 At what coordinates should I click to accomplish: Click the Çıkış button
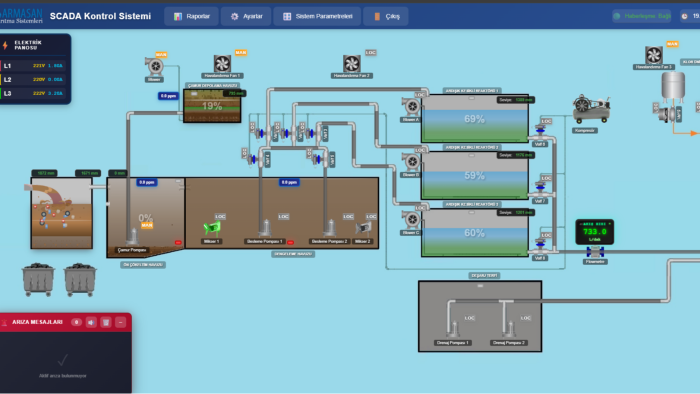387,16
